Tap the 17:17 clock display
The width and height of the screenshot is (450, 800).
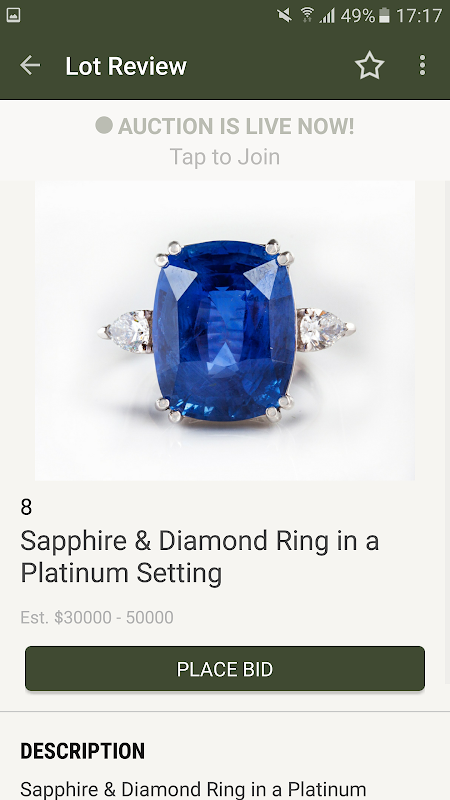click(419, 16)
